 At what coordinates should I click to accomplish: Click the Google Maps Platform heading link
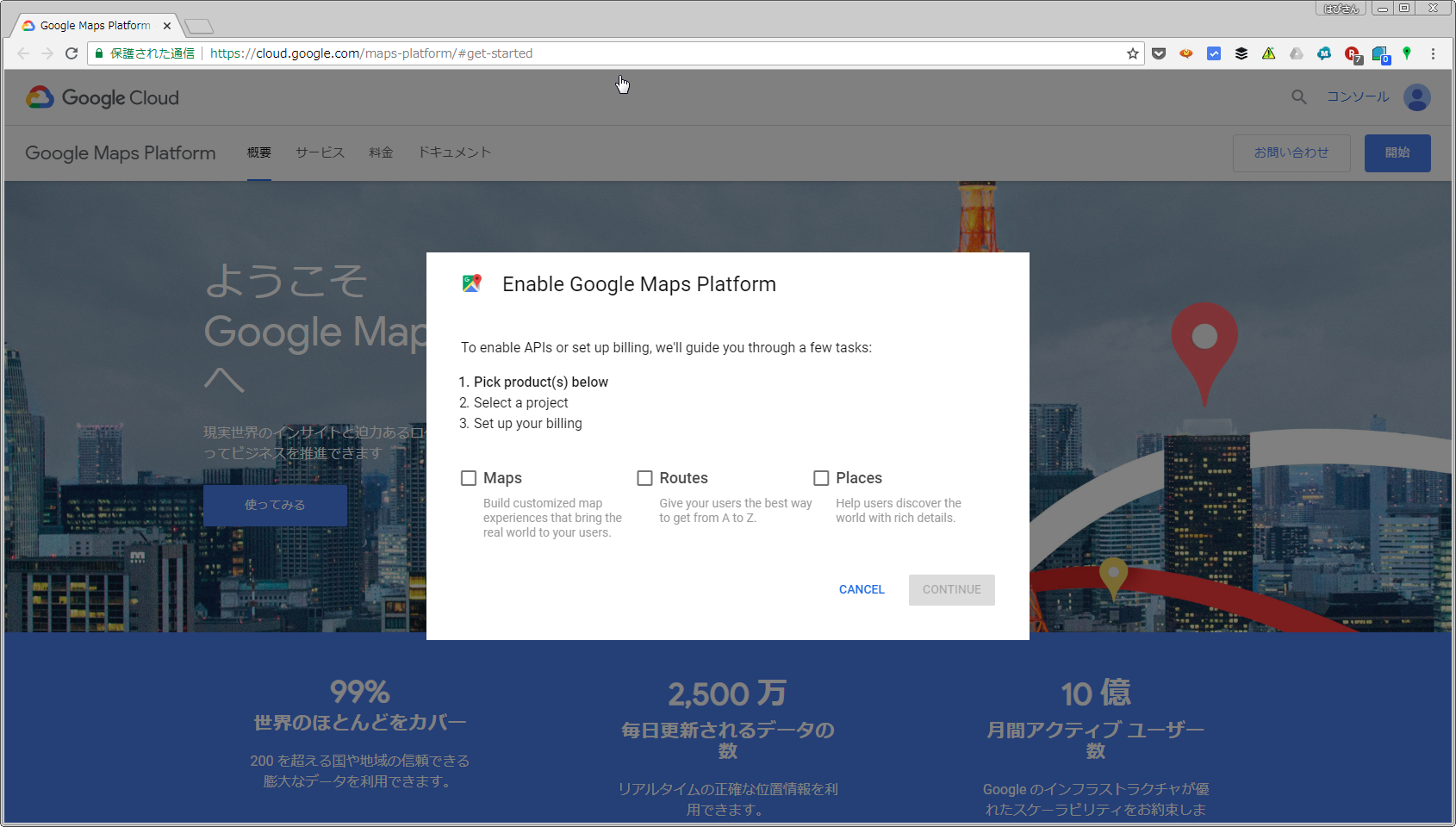tap(121, 153)
